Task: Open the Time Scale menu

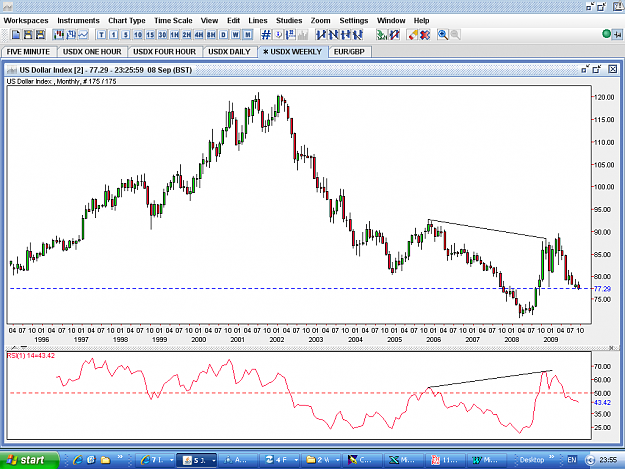Action: [x=173, y=20]
